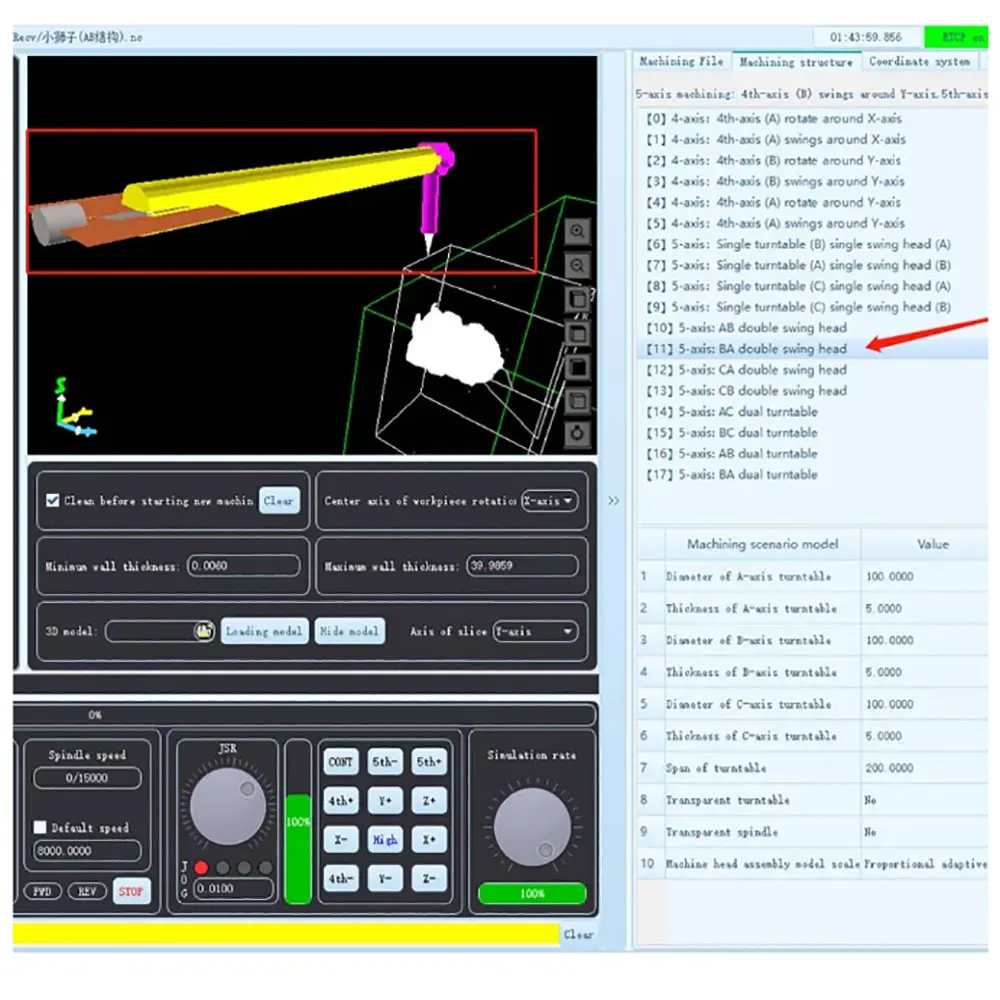
Task: Click the Loading model button
Action: (264, 631)
